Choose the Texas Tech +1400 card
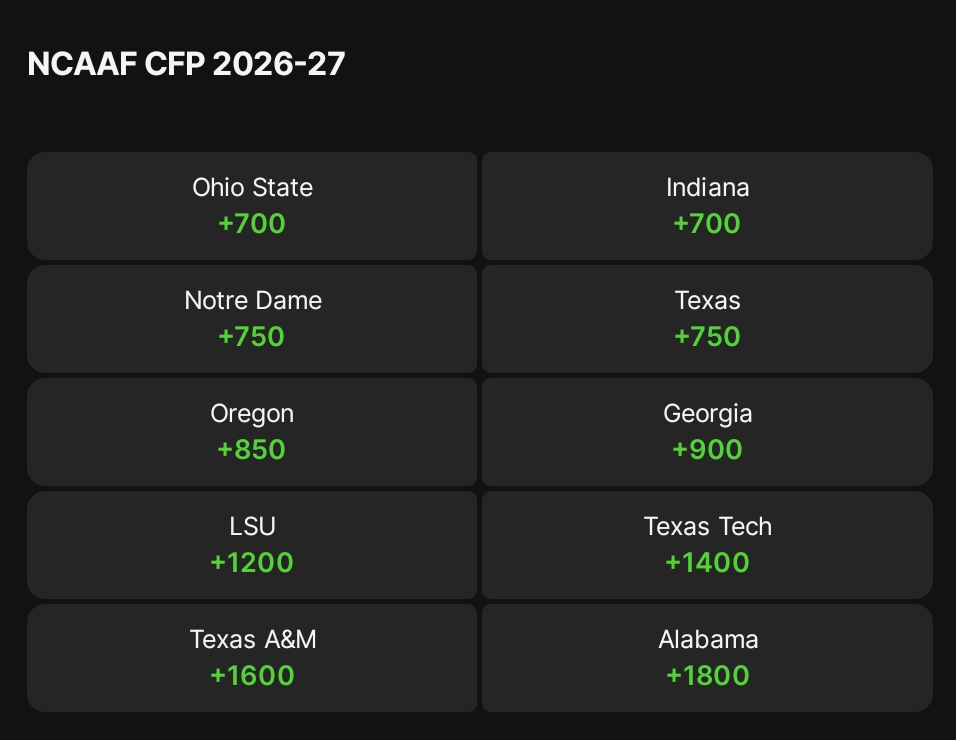This screenshot has width=956, height=740. click(707, 545)
